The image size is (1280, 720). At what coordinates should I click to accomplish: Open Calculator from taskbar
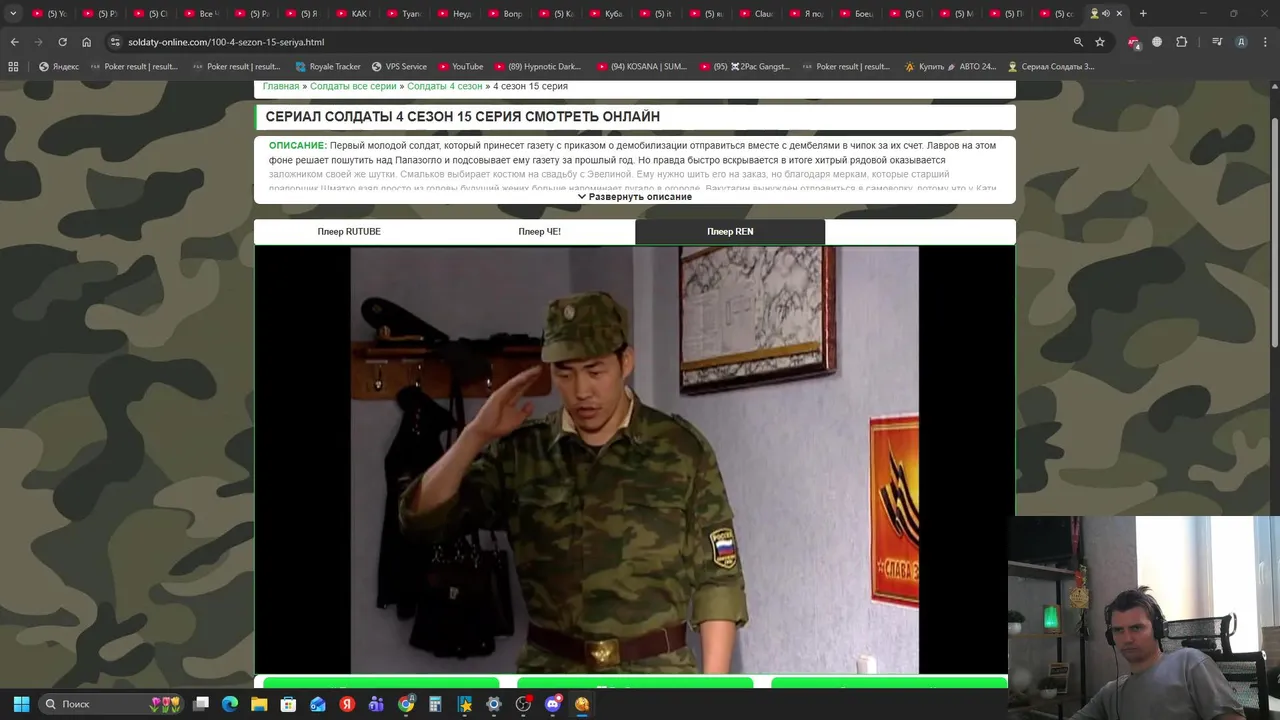click(435, 704)
